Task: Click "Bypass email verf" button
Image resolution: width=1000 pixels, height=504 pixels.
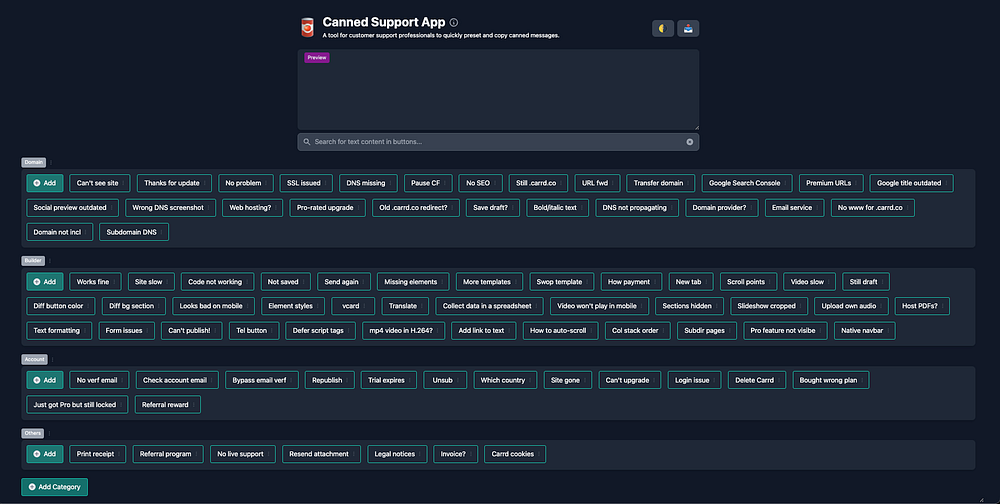Action: click(262, 380)
